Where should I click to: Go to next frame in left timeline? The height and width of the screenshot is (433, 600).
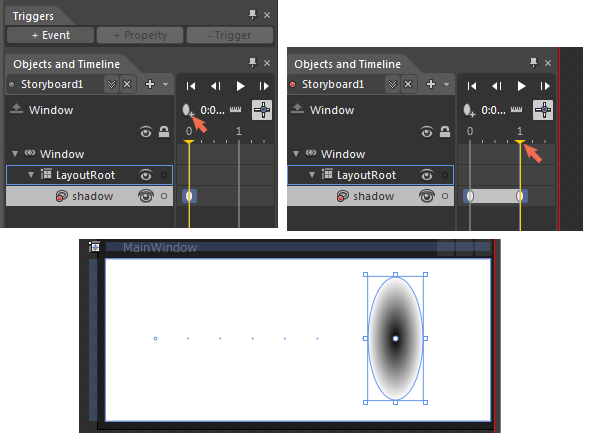(264, 86)
